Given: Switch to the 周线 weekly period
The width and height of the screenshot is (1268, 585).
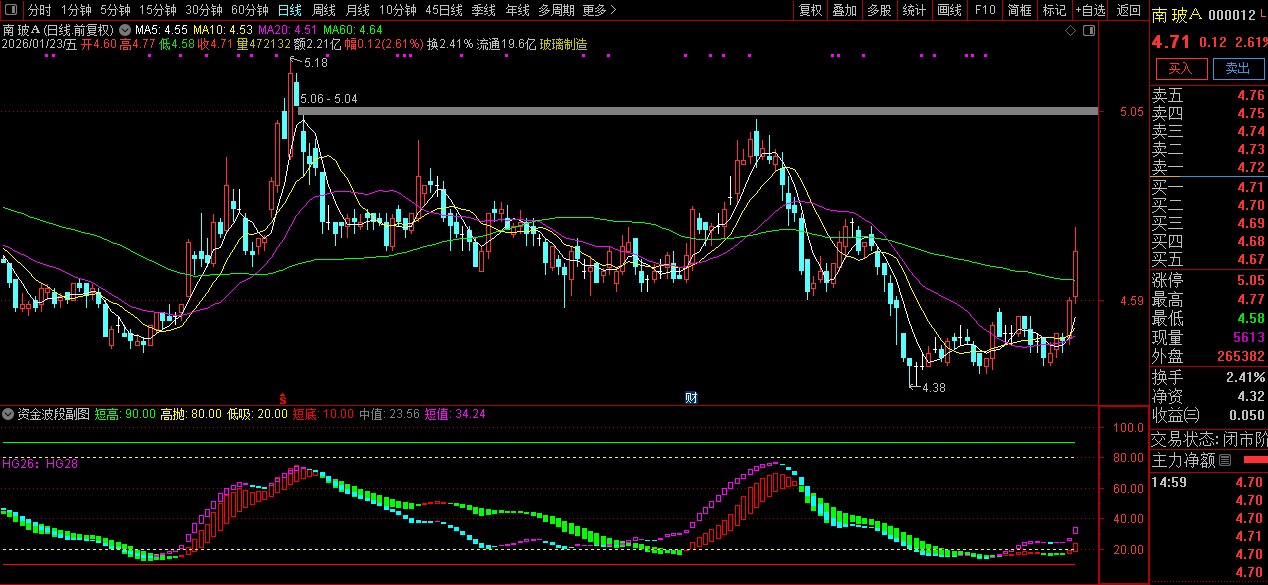Looking at the screenshot, I should (x=324, y=10).
